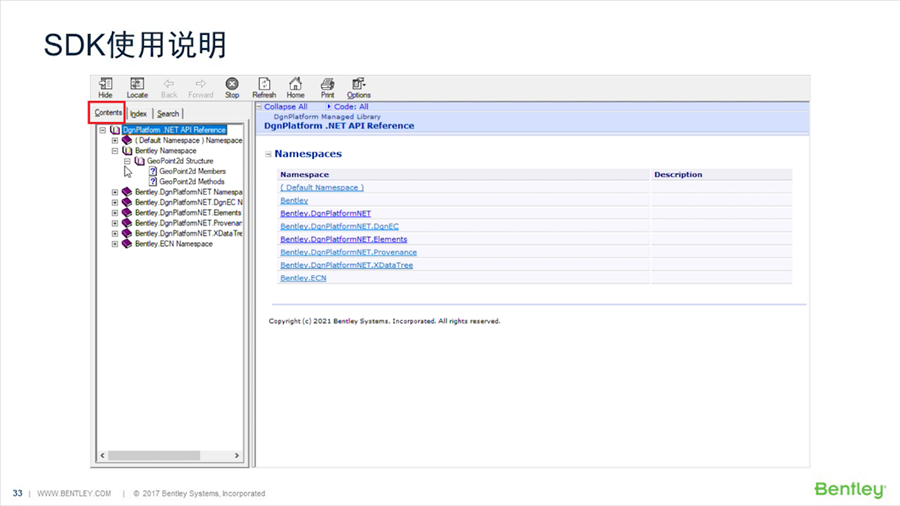
Task: Switch to the Index tab
Action: point(138,114)
